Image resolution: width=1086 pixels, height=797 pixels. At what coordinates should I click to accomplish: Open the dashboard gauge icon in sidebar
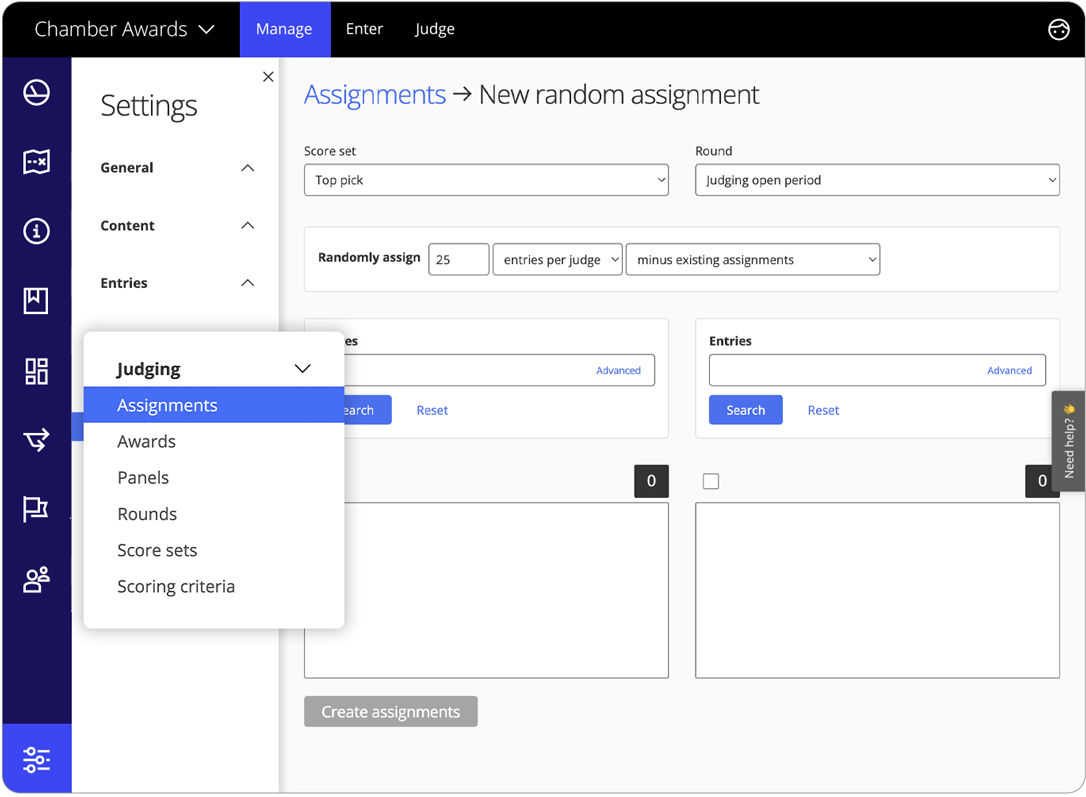click(x=37, y=93)
